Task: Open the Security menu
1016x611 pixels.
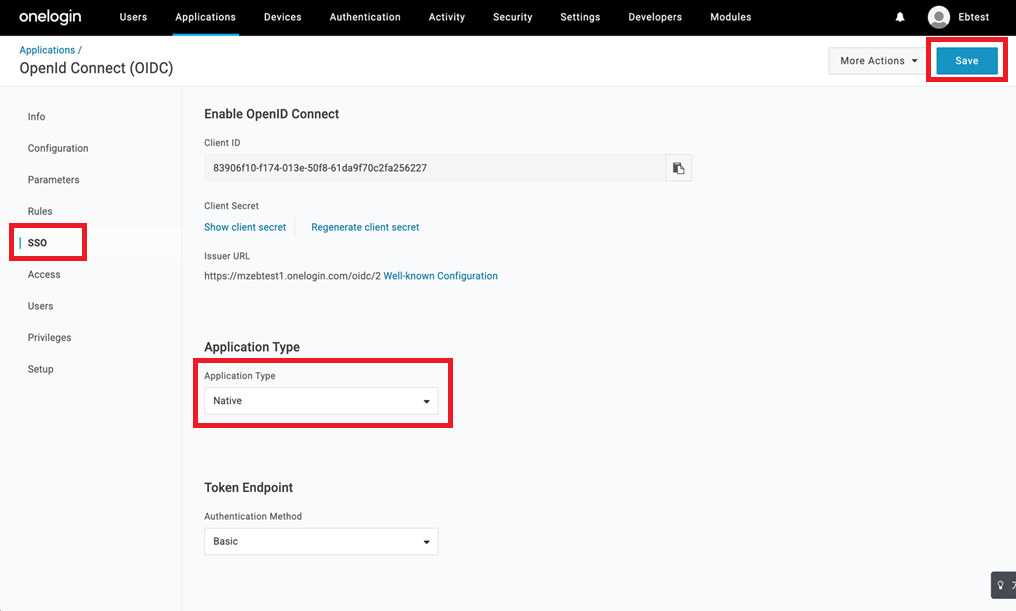Action: click(x=512, y=17)
